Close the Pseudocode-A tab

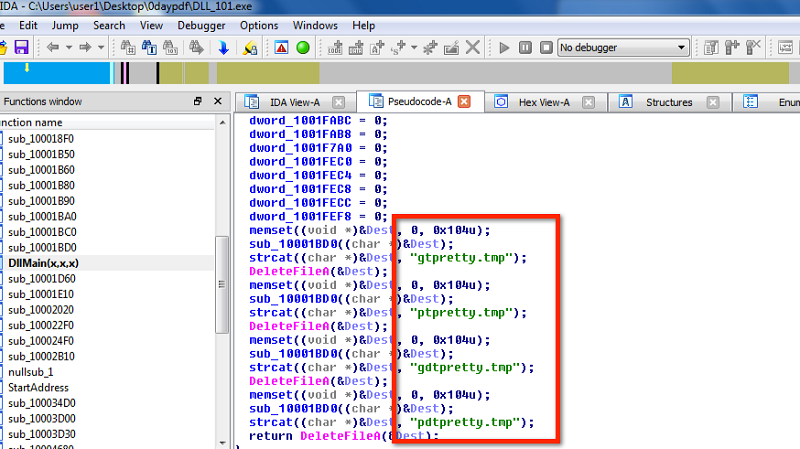[x=464, y=102]
